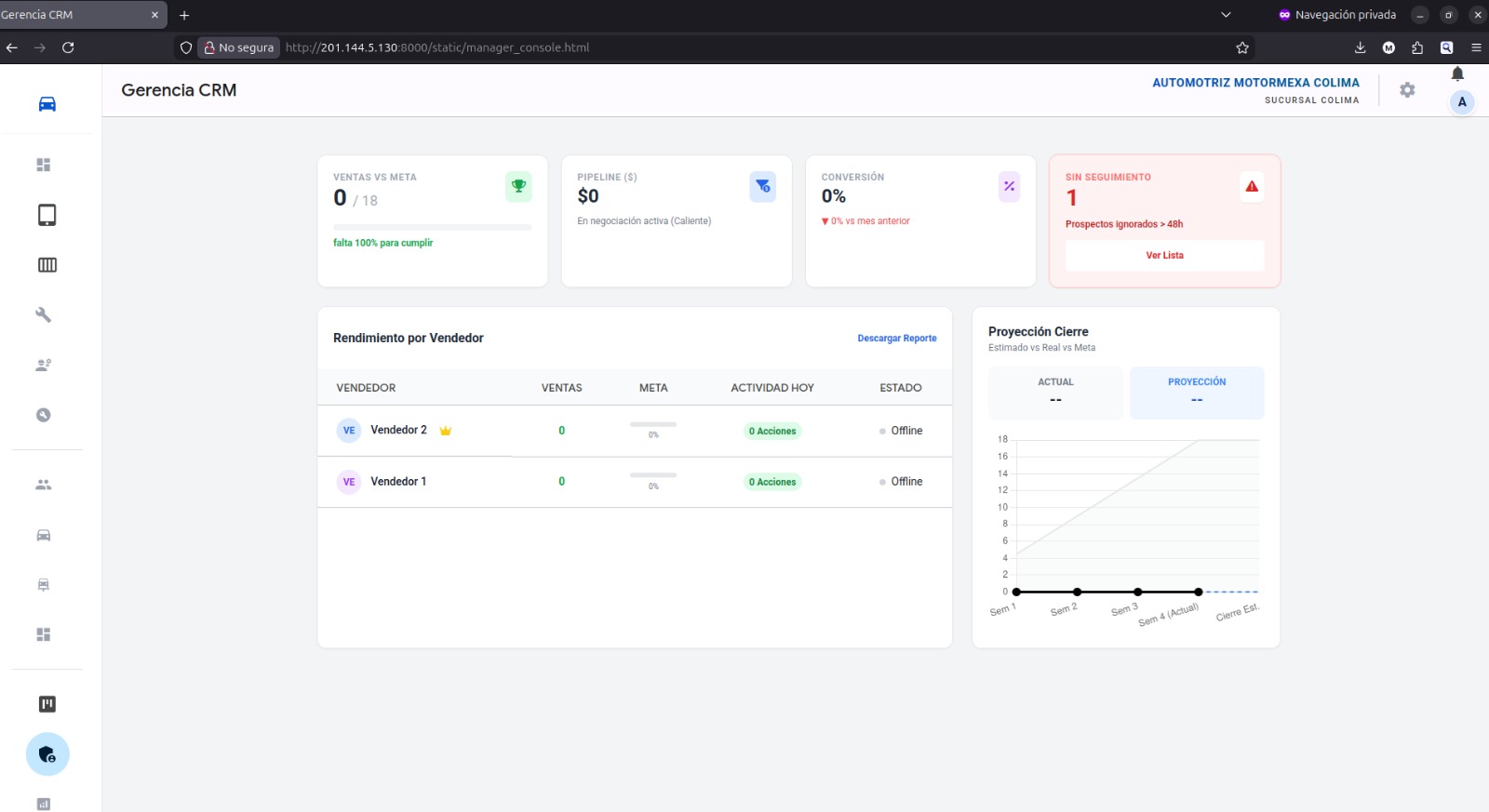Viewport: 1489px width, 812px height.
Task: Click the VENDEDOR column header
Action: pos(366,388)
